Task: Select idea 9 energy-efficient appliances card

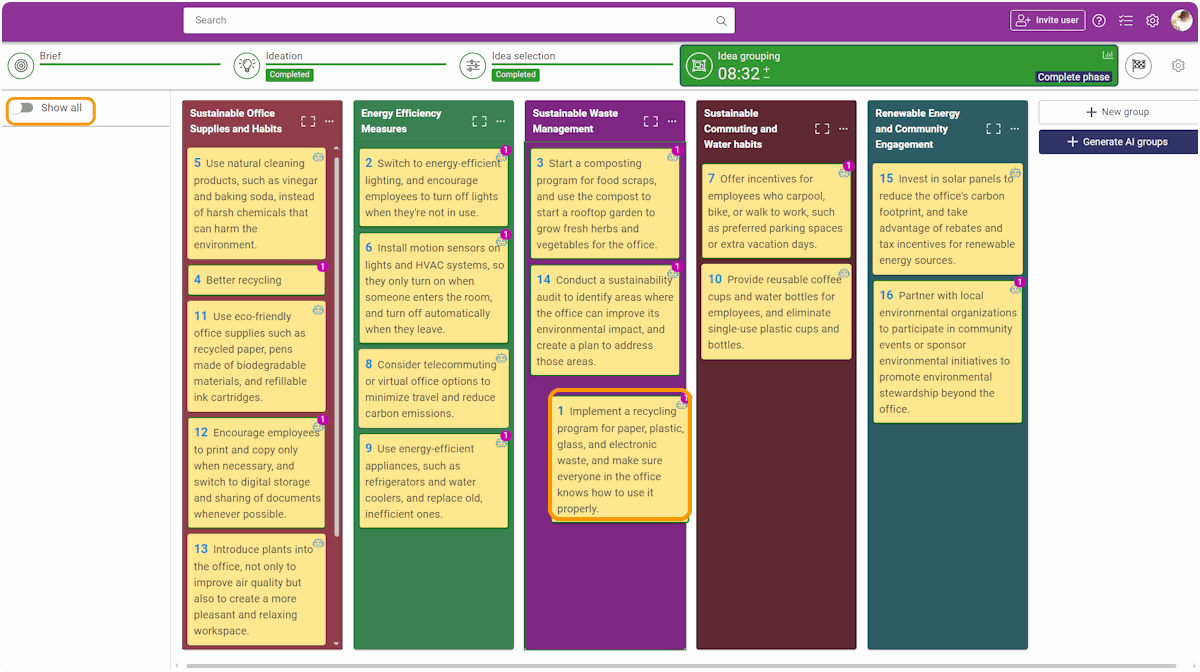Action: [x=433, y=481]
